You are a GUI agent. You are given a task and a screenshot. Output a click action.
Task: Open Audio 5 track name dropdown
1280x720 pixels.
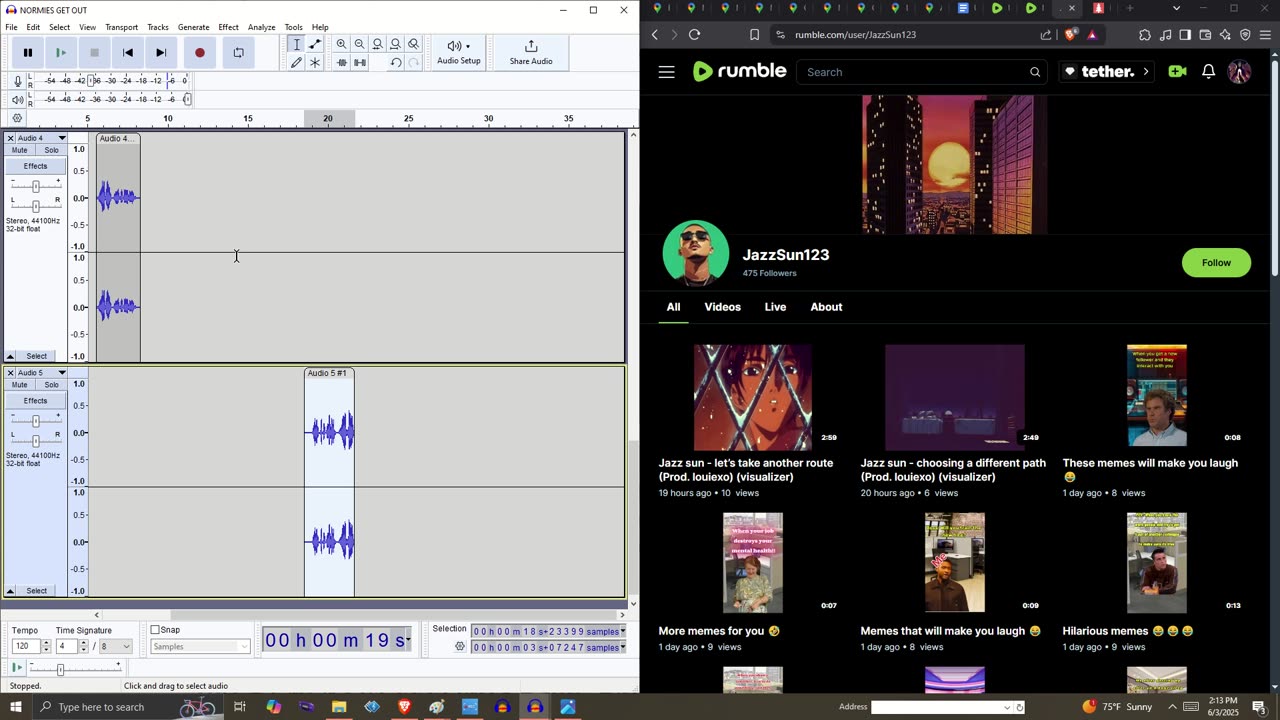[61, 373]
